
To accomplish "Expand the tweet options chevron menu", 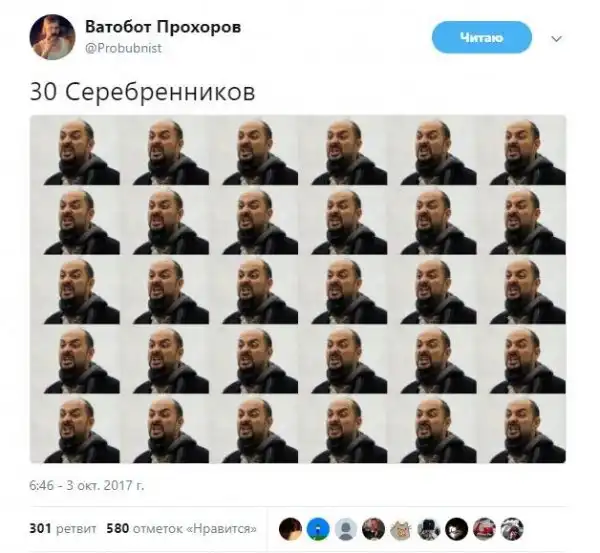I will pyautogui.click(x=556, y=39).
